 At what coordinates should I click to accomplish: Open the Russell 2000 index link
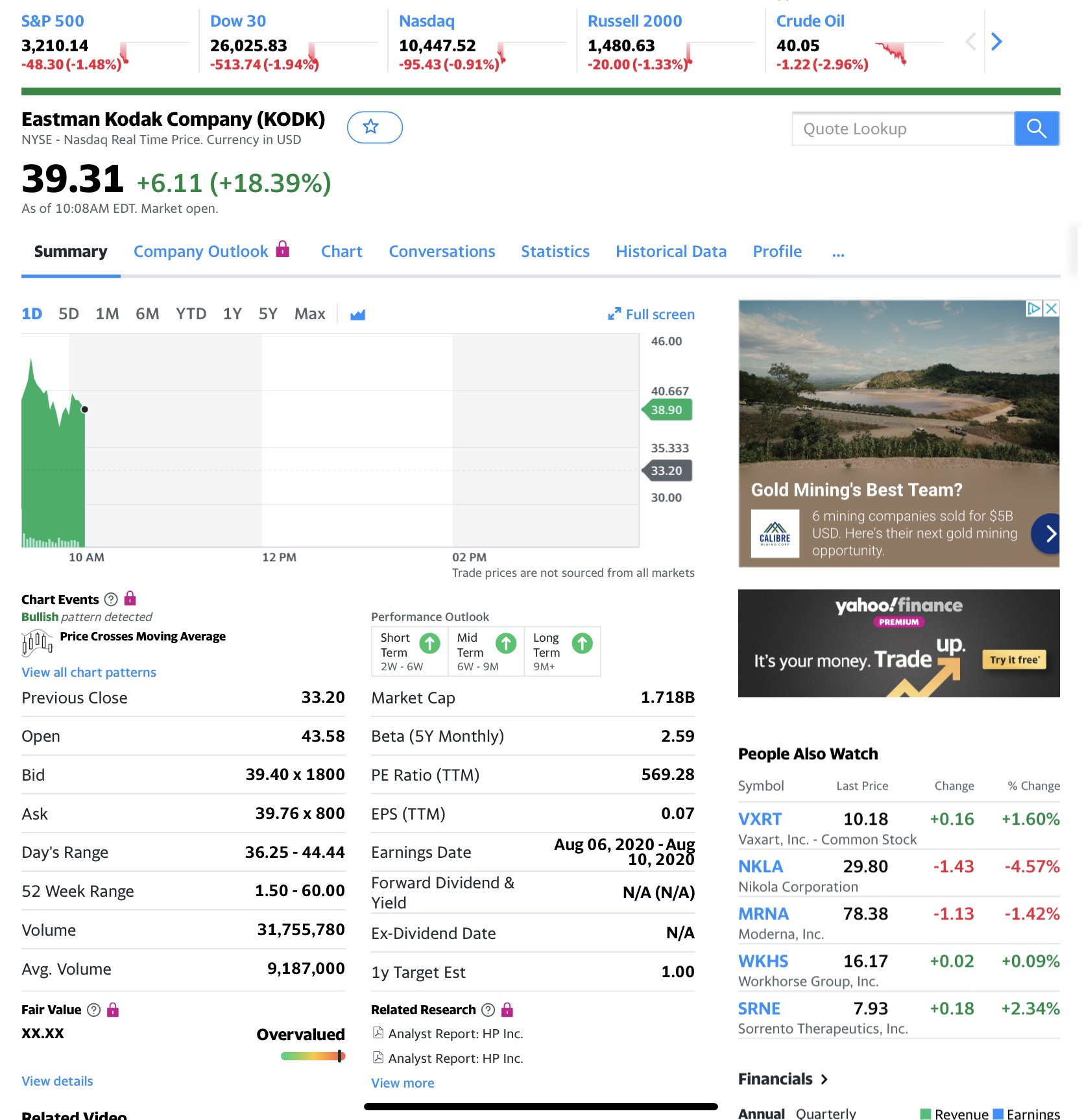pyautogui.click(x=635, y=21)
